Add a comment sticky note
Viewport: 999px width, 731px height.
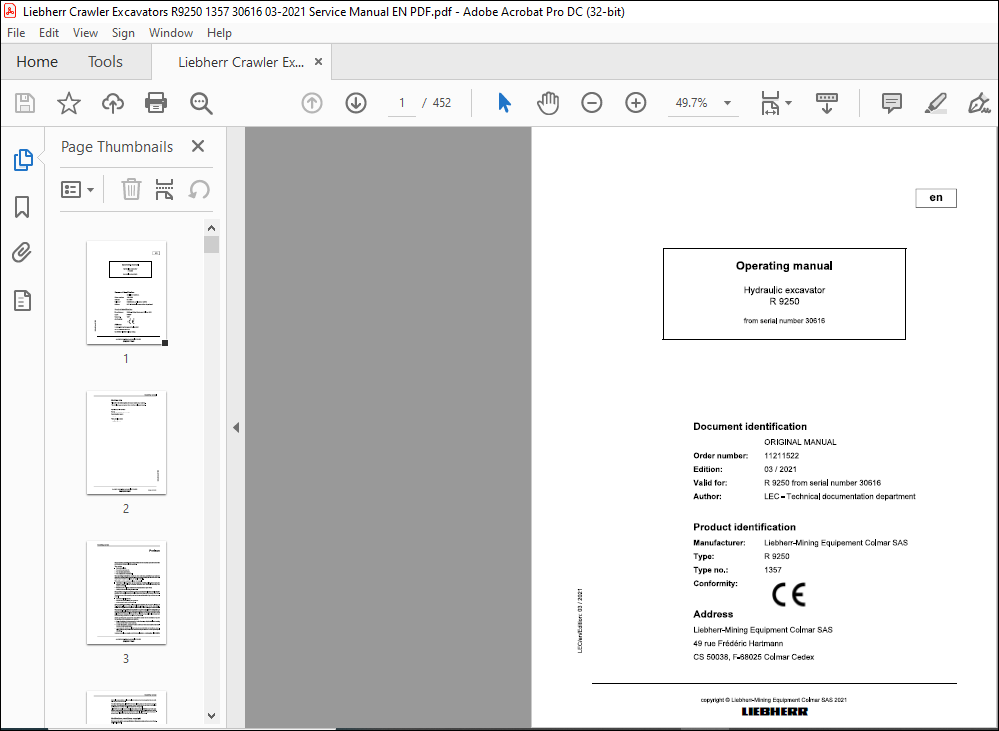[891, 103]
